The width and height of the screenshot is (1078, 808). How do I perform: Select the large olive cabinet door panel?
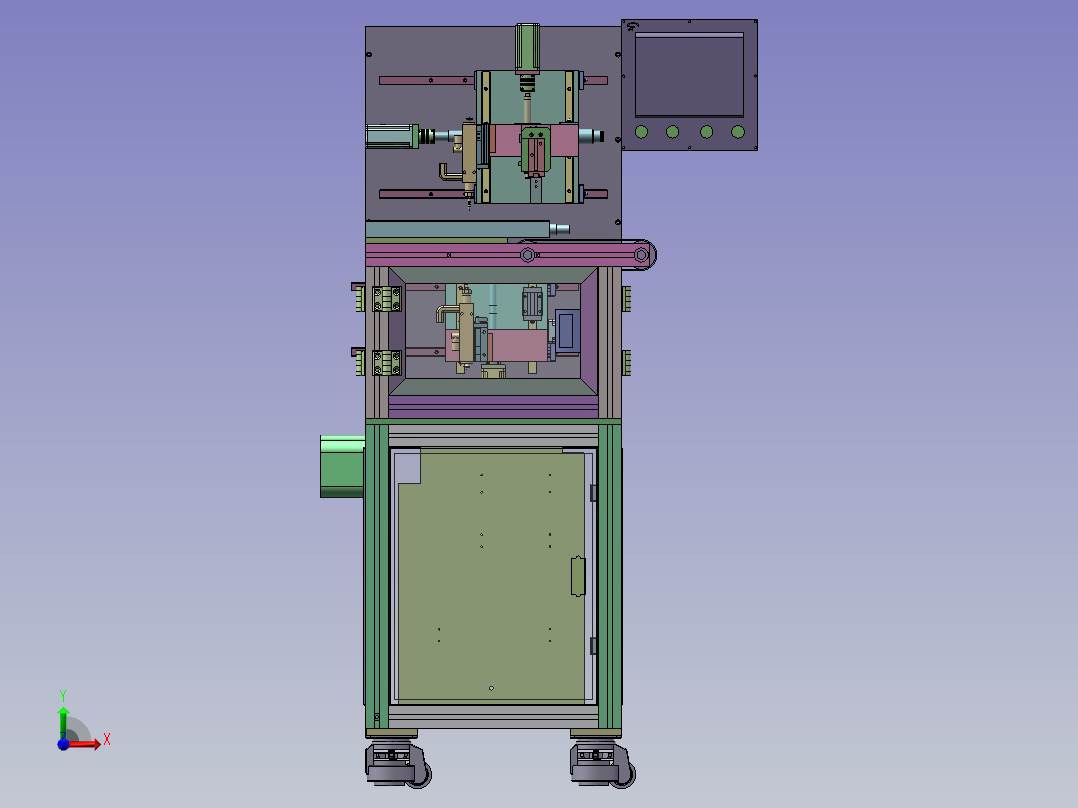point(491,576)
